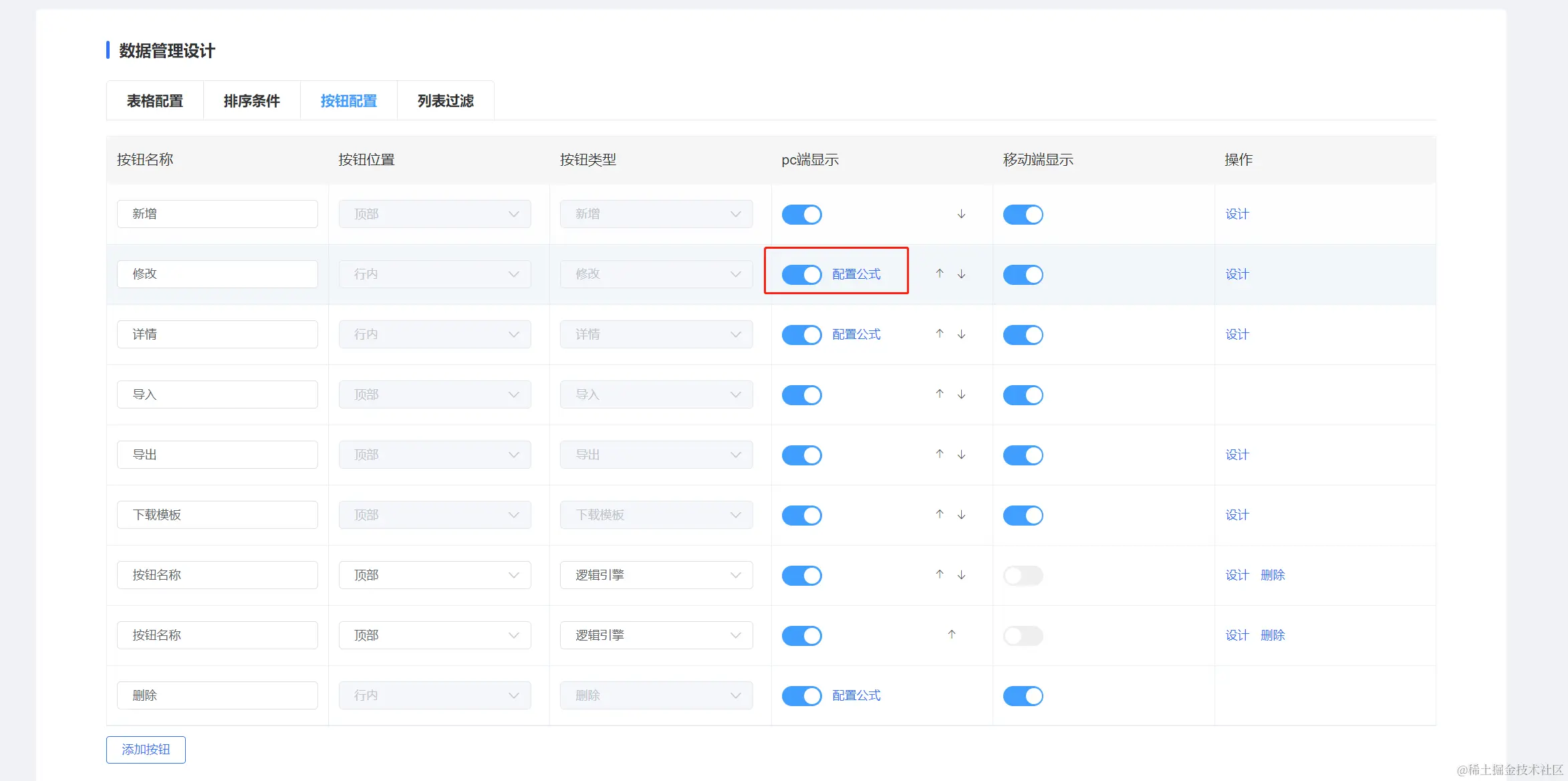Click 配置公式 link in 修改 row
Screen dimensions: 1568x781
tap(856, 274)
